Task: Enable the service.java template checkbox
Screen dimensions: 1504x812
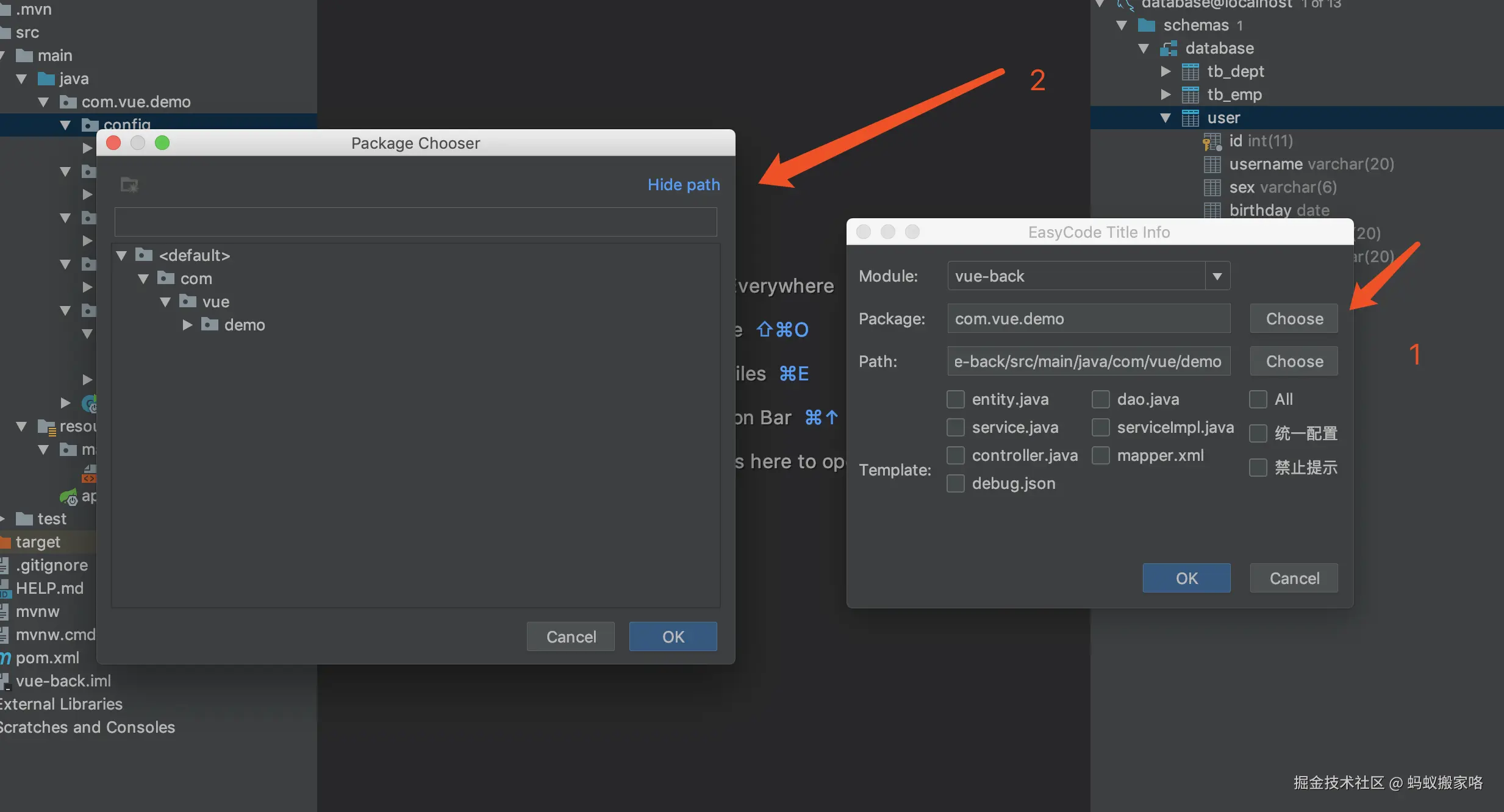Action: pyautogui.click(x=956, y=427)
